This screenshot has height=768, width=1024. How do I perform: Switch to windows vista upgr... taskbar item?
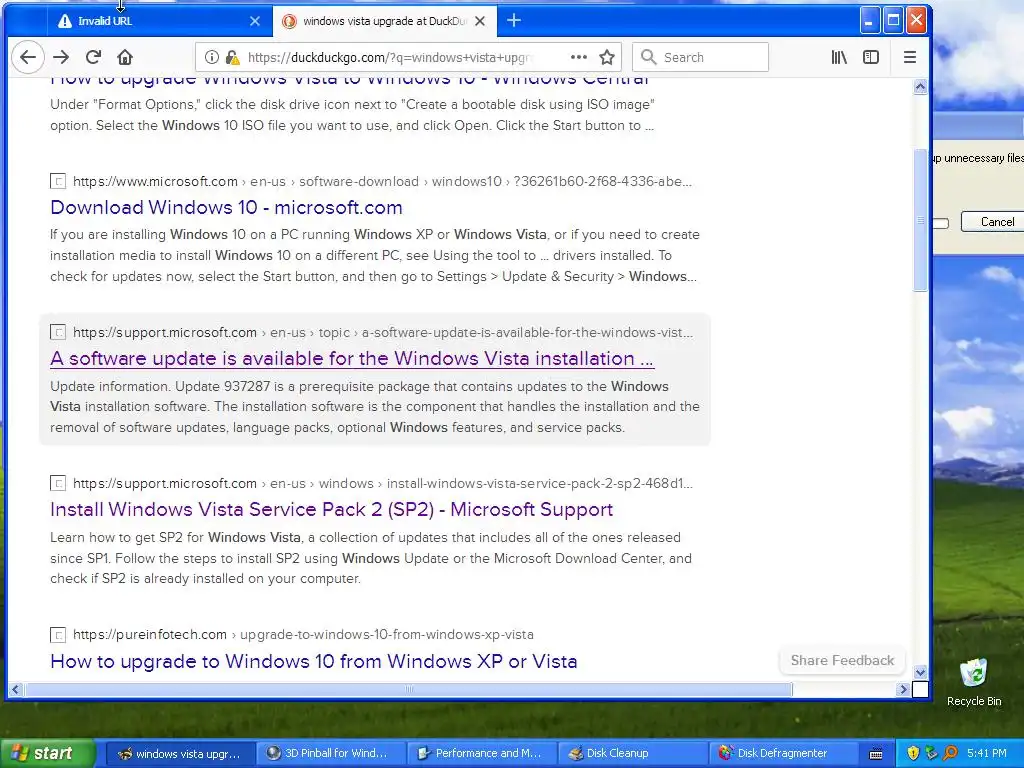pyautogui.click(x=180, y=754)
